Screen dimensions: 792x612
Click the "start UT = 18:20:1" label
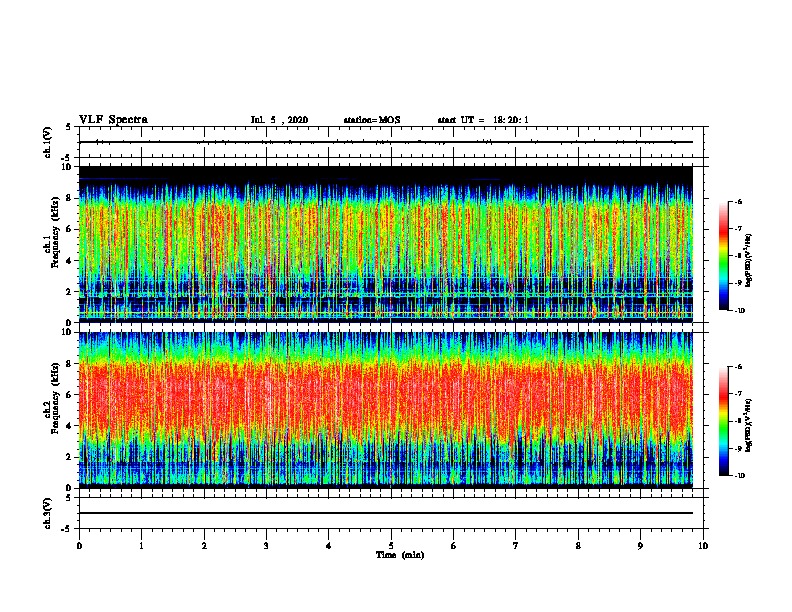[x=483, y=120]
